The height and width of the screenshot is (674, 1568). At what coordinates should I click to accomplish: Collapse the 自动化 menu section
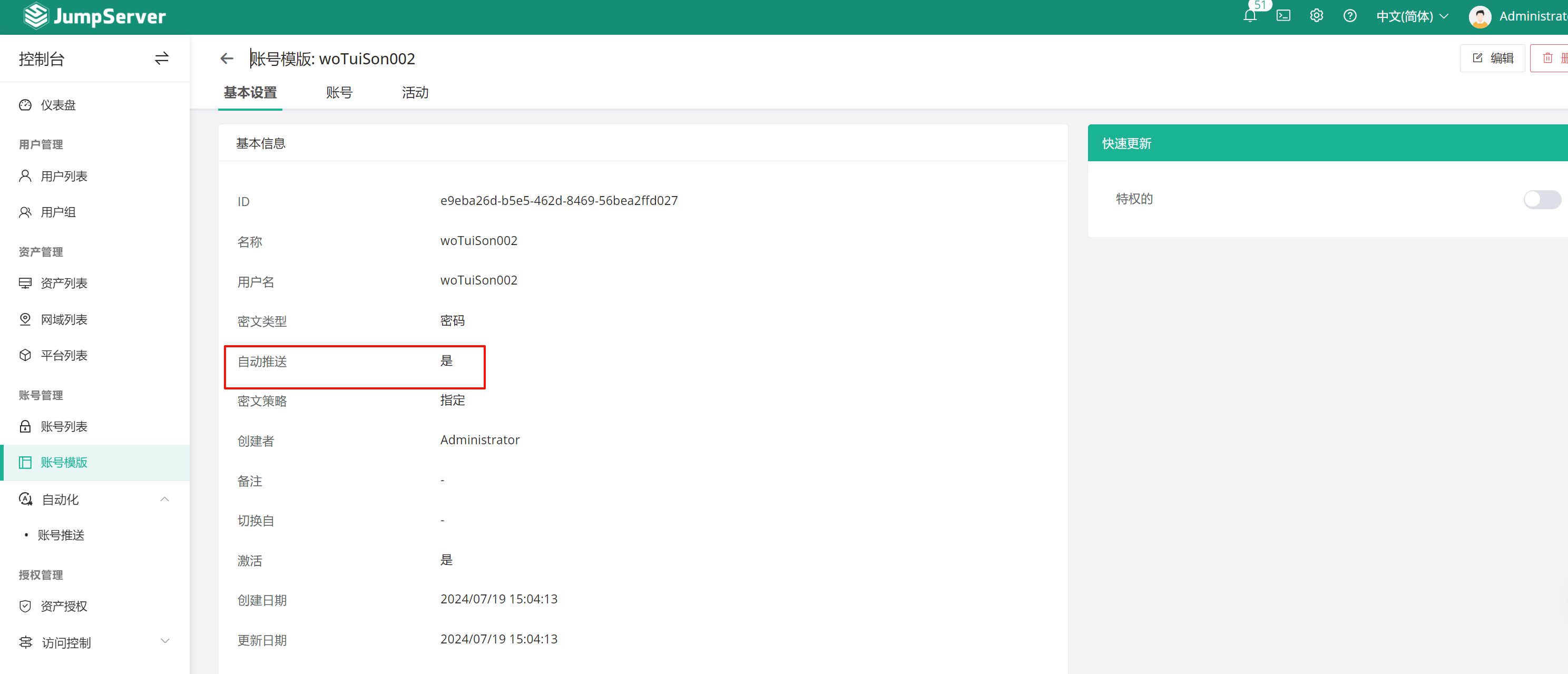[x=164, y=499]
